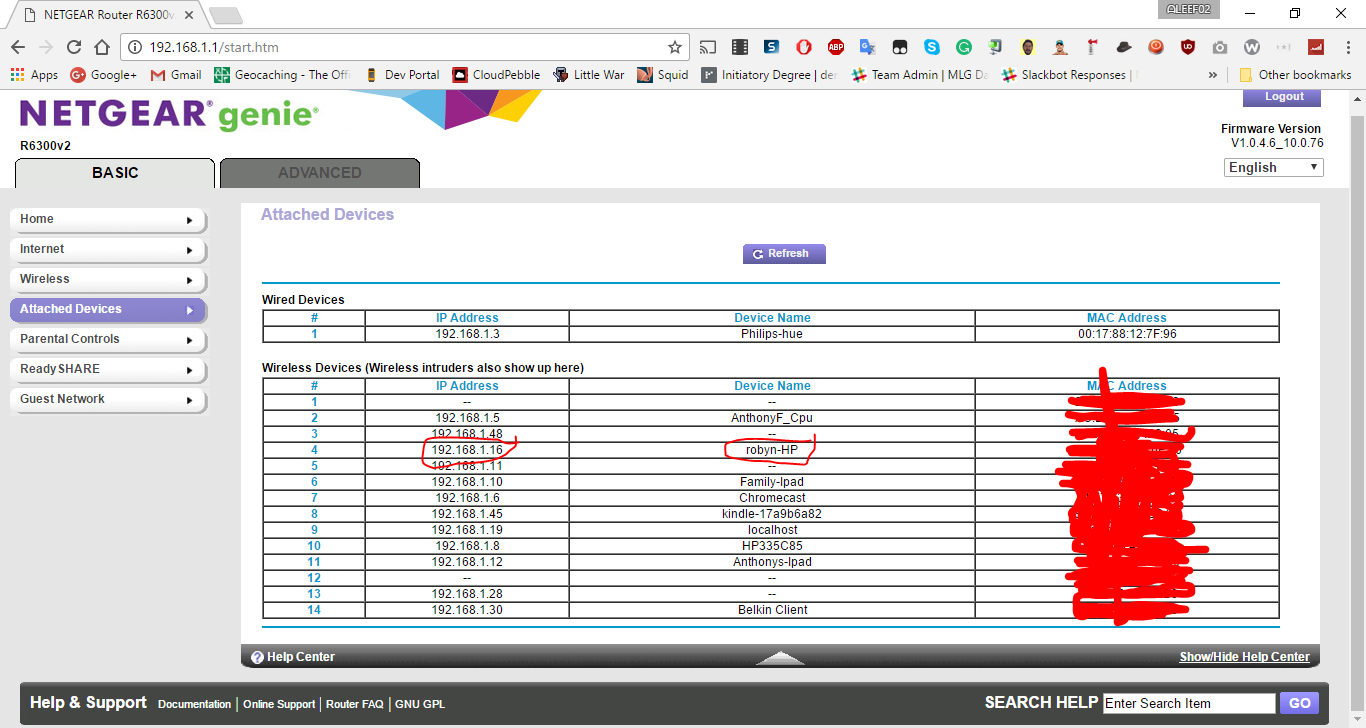The image size is (1366, 728).
Task: Open the Parental Controls menu
Action: 108,340
